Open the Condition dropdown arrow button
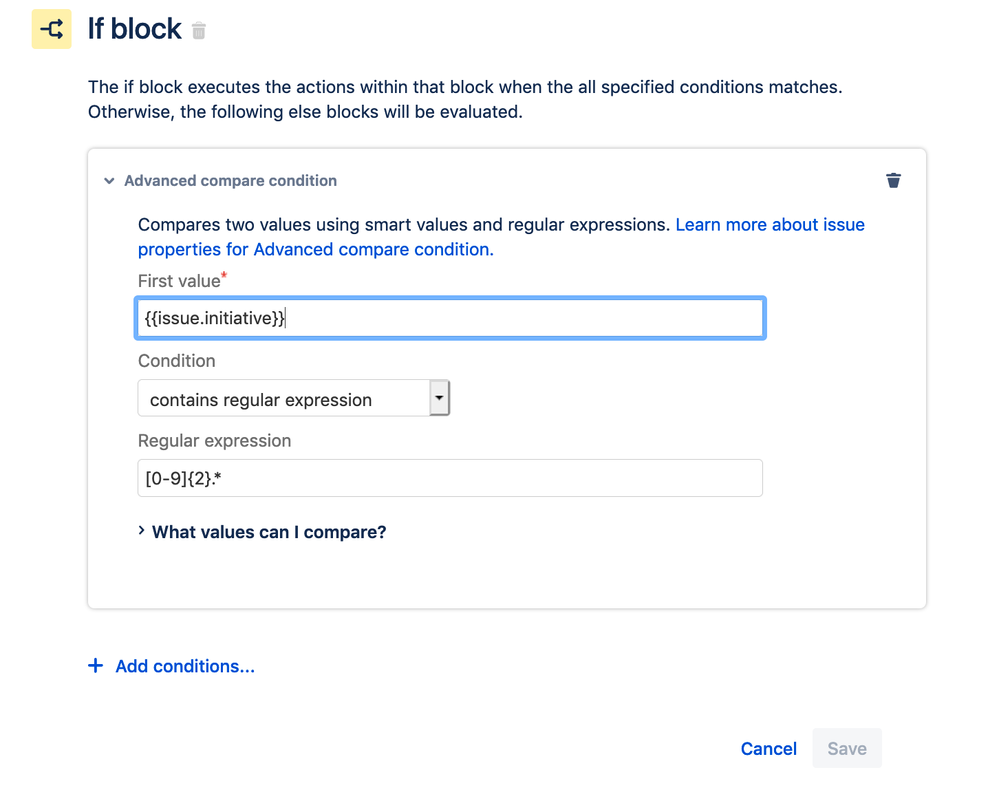The image size is (999, 797). tap(439, 398)
